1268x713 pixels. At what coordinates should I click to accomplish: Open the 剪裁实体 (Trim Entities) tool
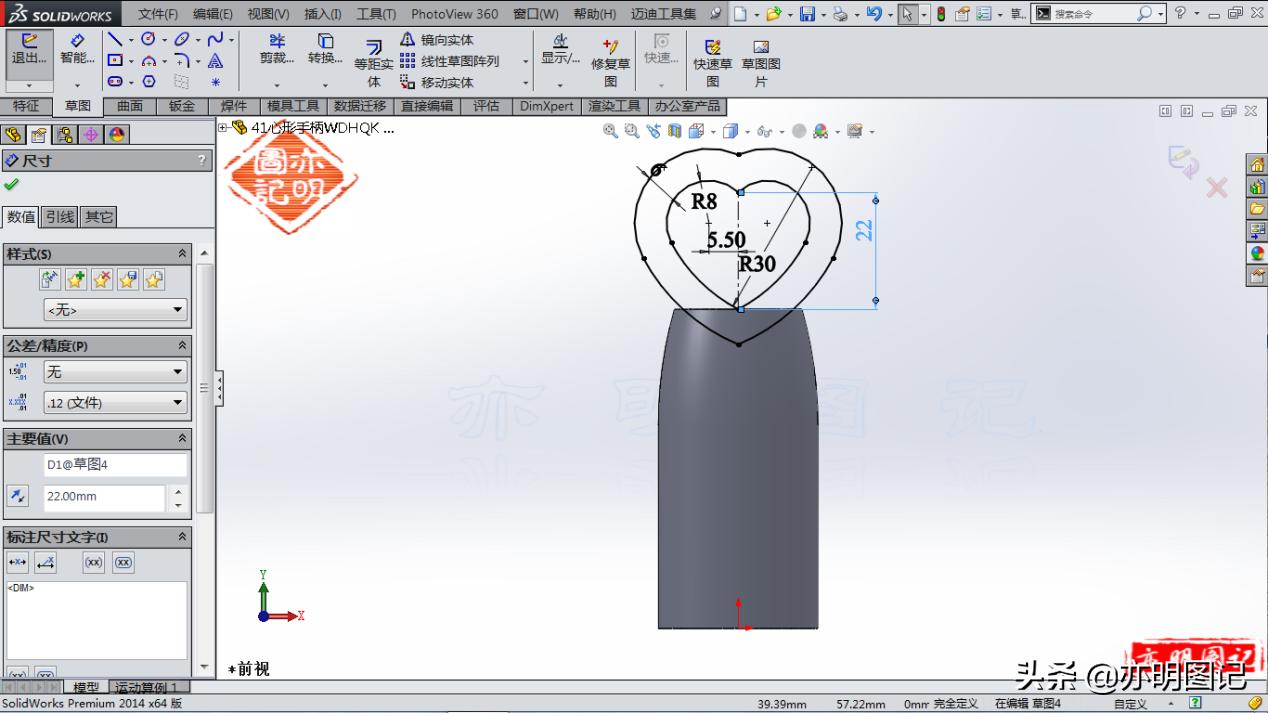(x=277, y=50)
